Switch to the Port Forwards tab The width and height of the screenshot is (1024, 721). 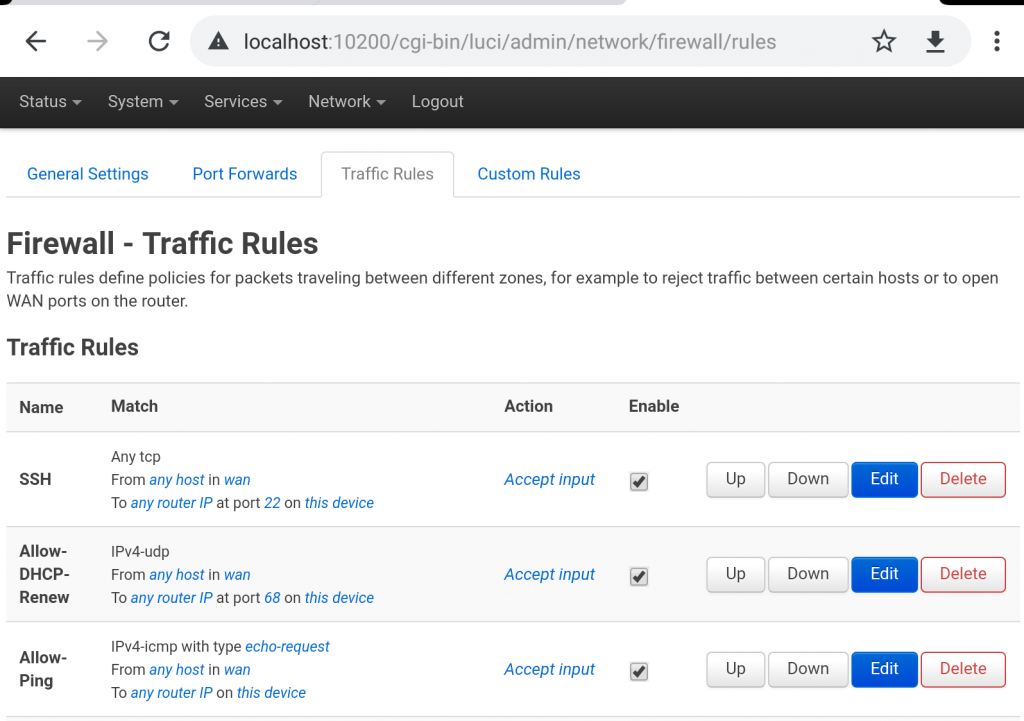245,174
